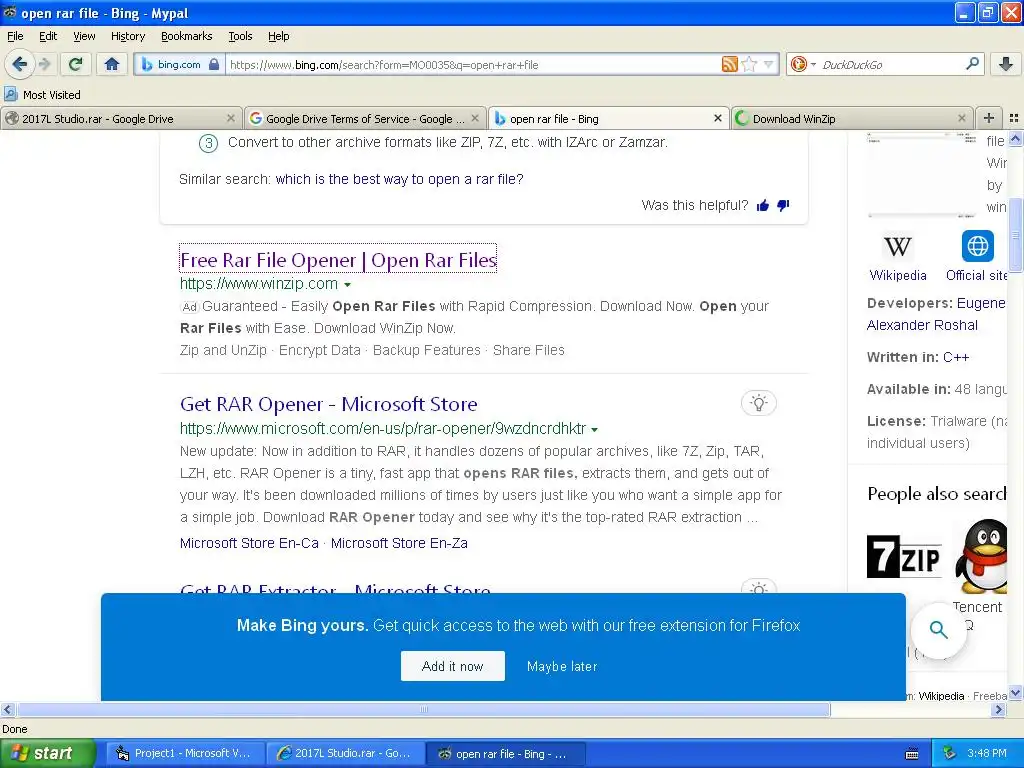
Task: Bookmark this page with the star icon
Action: (x=750, y=64)
